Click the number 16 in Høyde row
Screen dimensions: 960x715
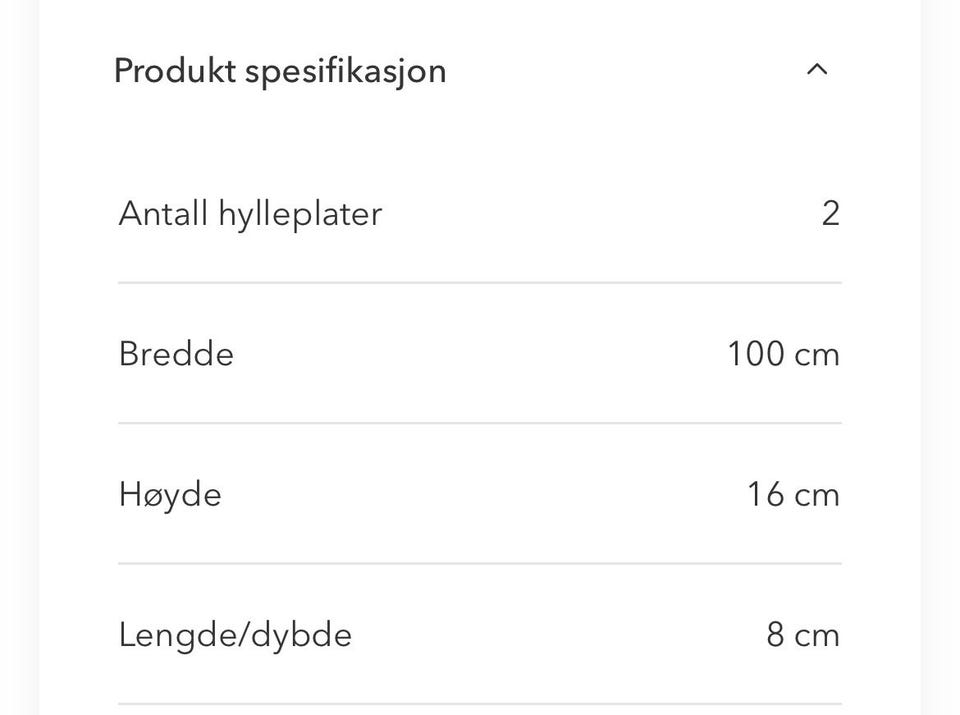click(x=765, y=495)
